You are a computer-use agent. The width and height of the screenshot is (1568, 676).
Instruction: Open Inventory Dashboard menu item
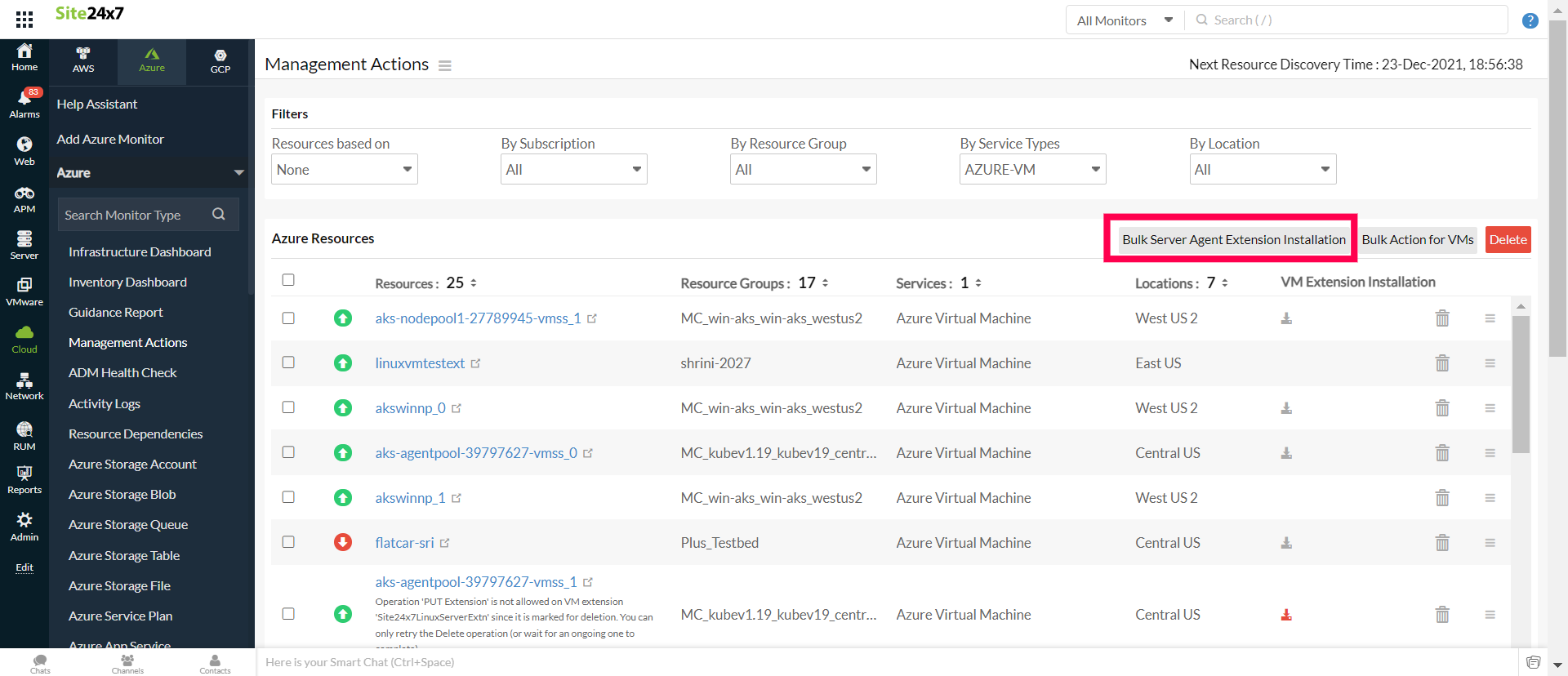127,282
